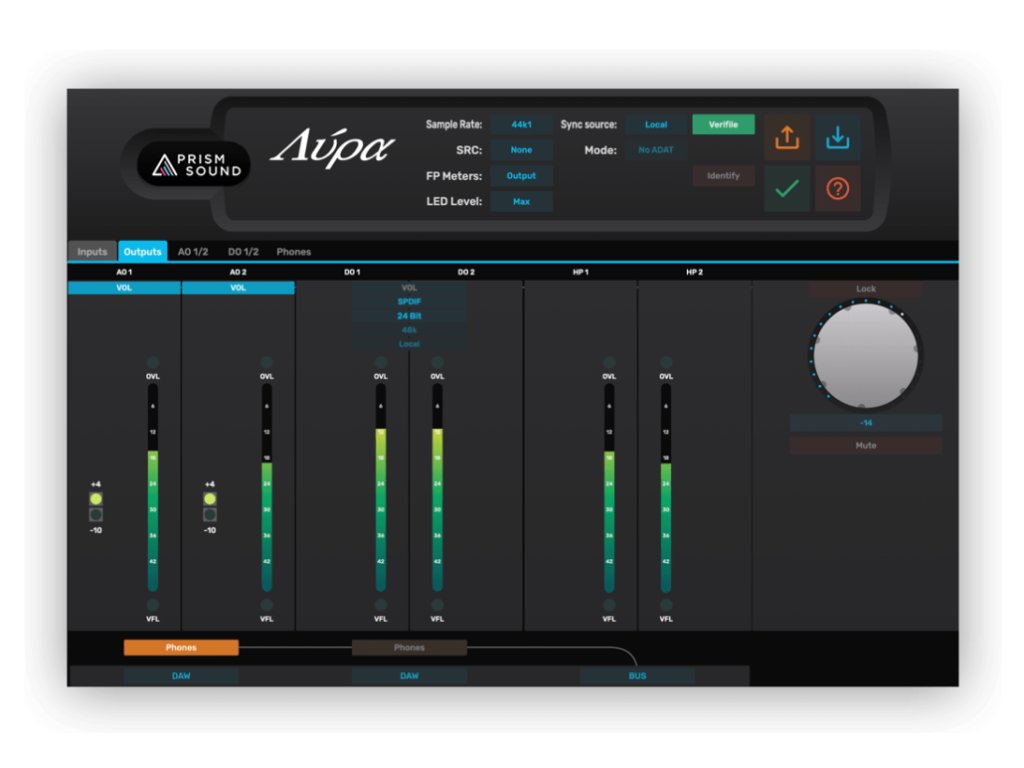The image size is (1024, 768).
Task: Open the 24 Bit word length selector
Action: (409, 316)
